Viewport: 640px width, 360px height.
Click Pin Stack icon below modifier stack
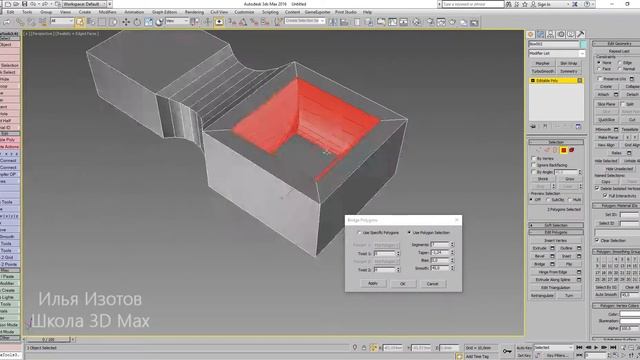[533, 127]
